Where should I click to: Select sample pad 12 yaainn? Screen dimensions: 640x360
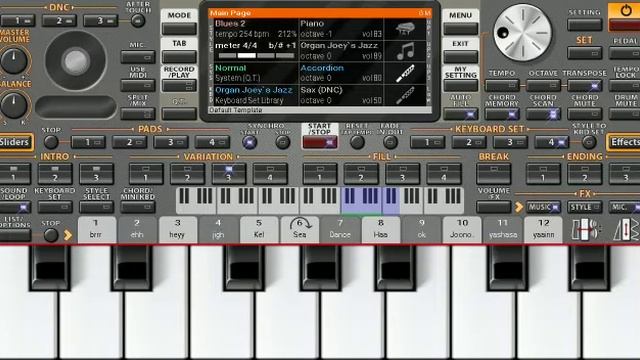(x=543, y=229)
